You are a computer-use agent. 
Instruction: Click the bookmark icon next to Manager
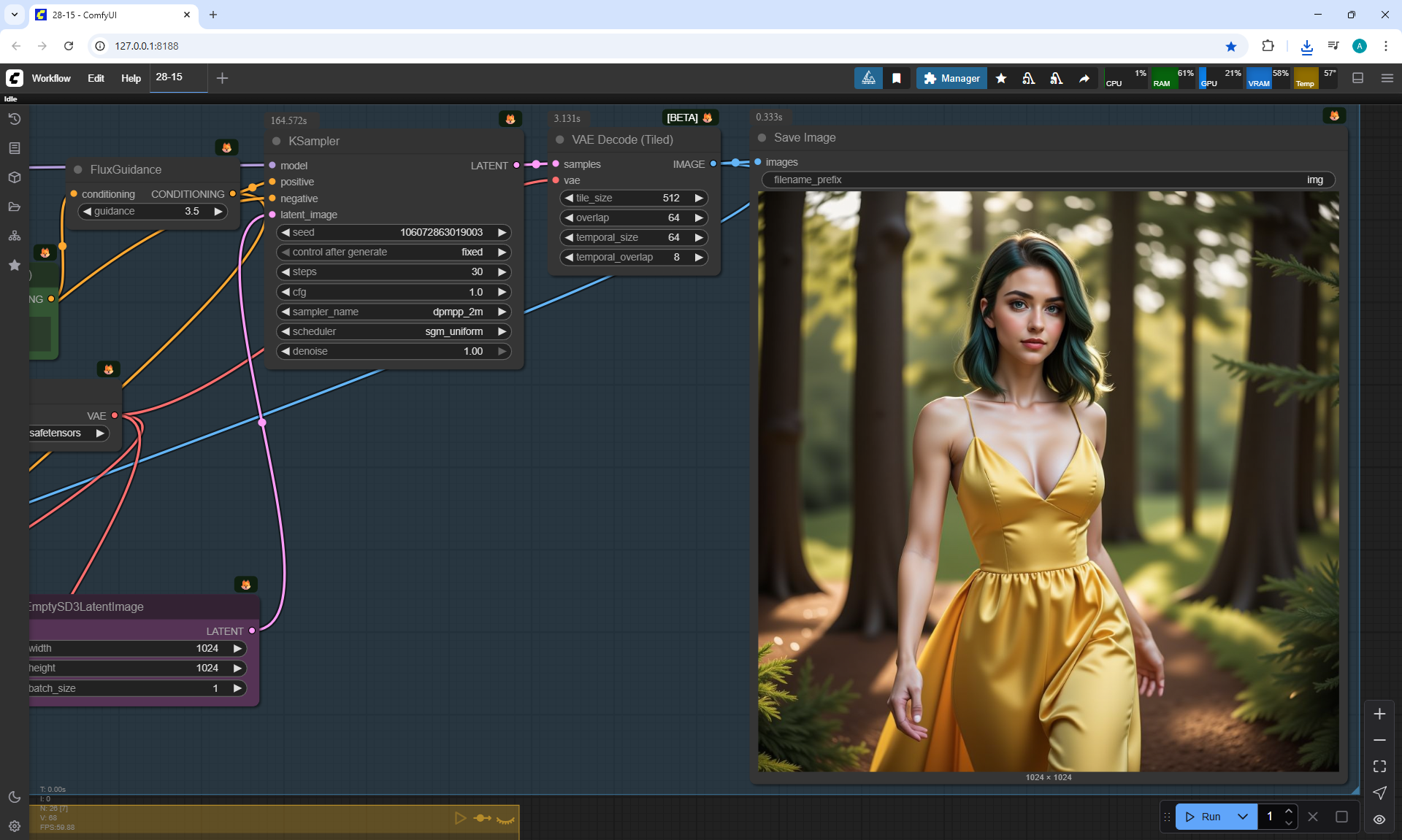897,78
